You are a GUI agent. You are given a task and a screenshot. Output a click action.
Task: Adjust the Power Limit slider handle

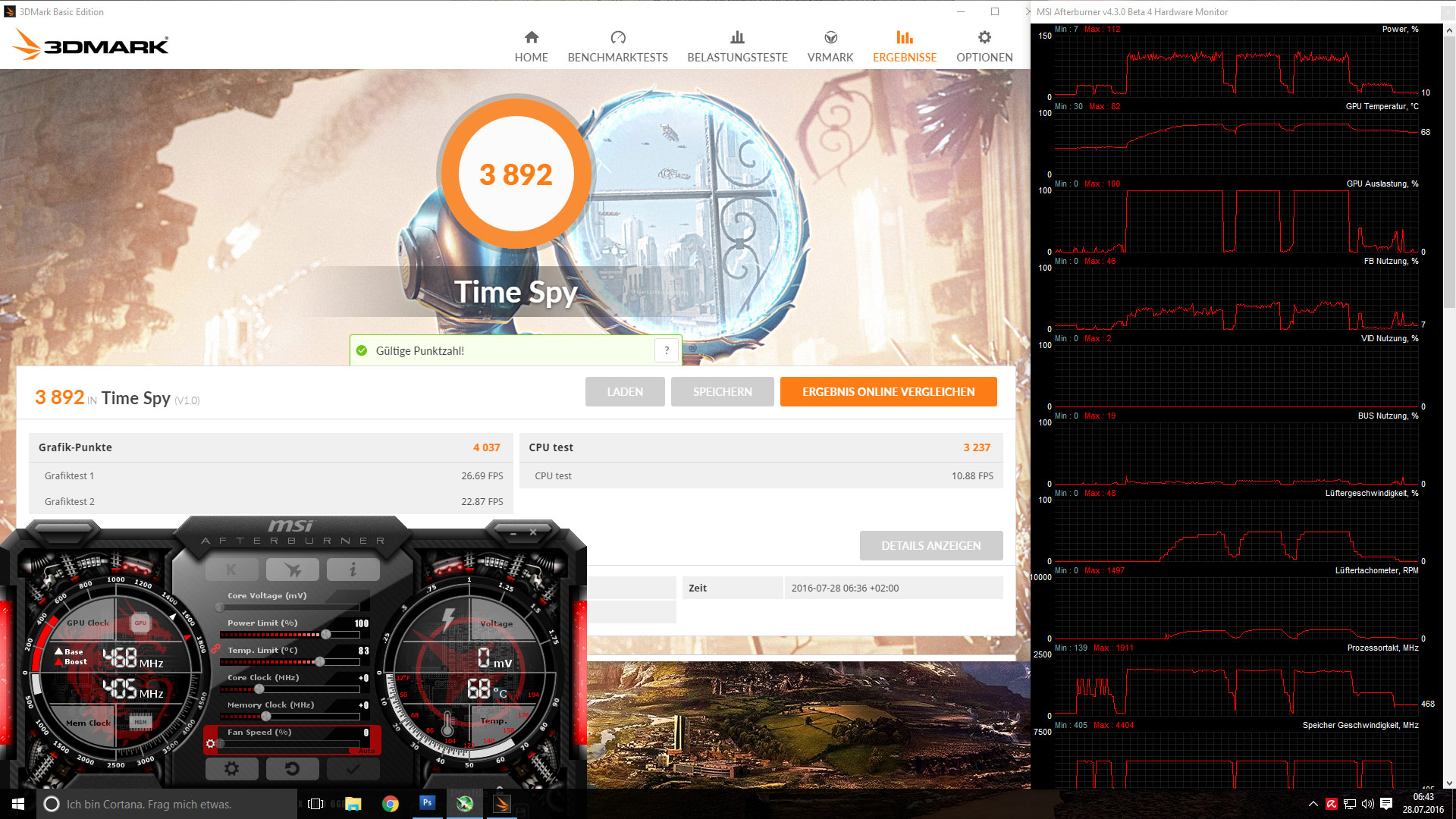(x=326, y=634)
